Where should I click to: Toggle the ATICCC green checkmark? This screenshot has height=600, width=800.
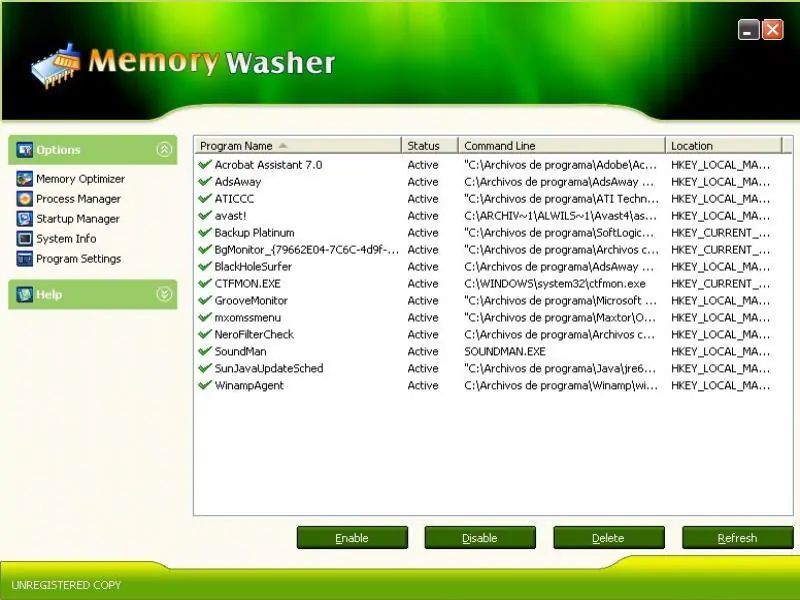coord(205,198)
